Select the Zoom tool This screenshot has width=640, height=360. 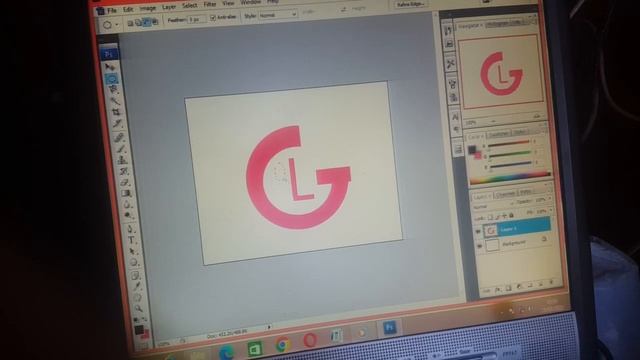pyautogui.click(x=139, y=308)
